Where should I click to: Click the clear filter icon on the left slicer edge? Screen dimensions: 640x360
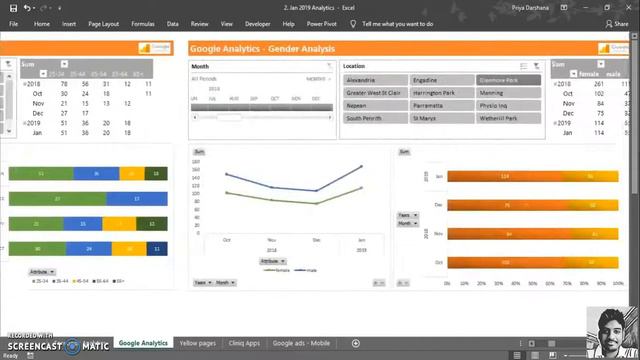[x=8, y=64]
